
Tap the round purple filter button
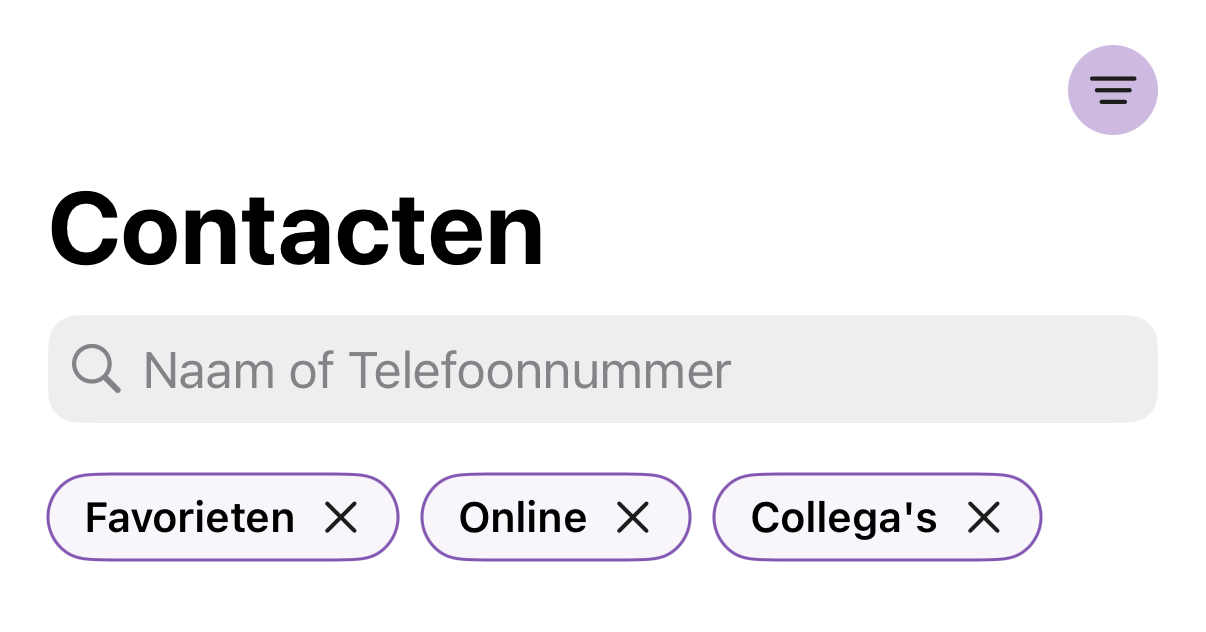point(1112,90)
